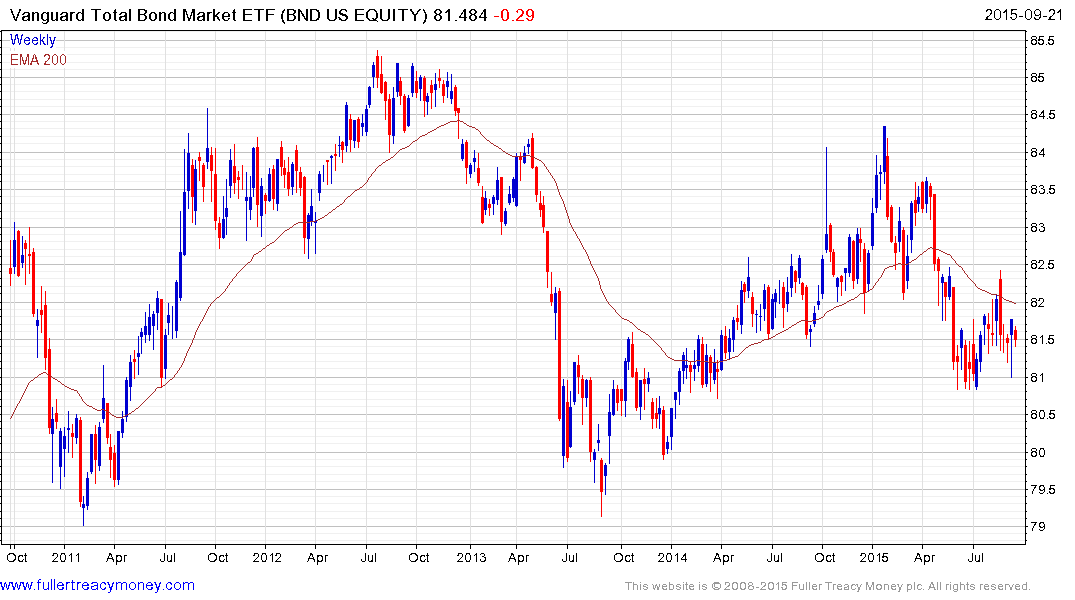
Task: Select the 2015 marker on time axis
Action: [873, 557]
